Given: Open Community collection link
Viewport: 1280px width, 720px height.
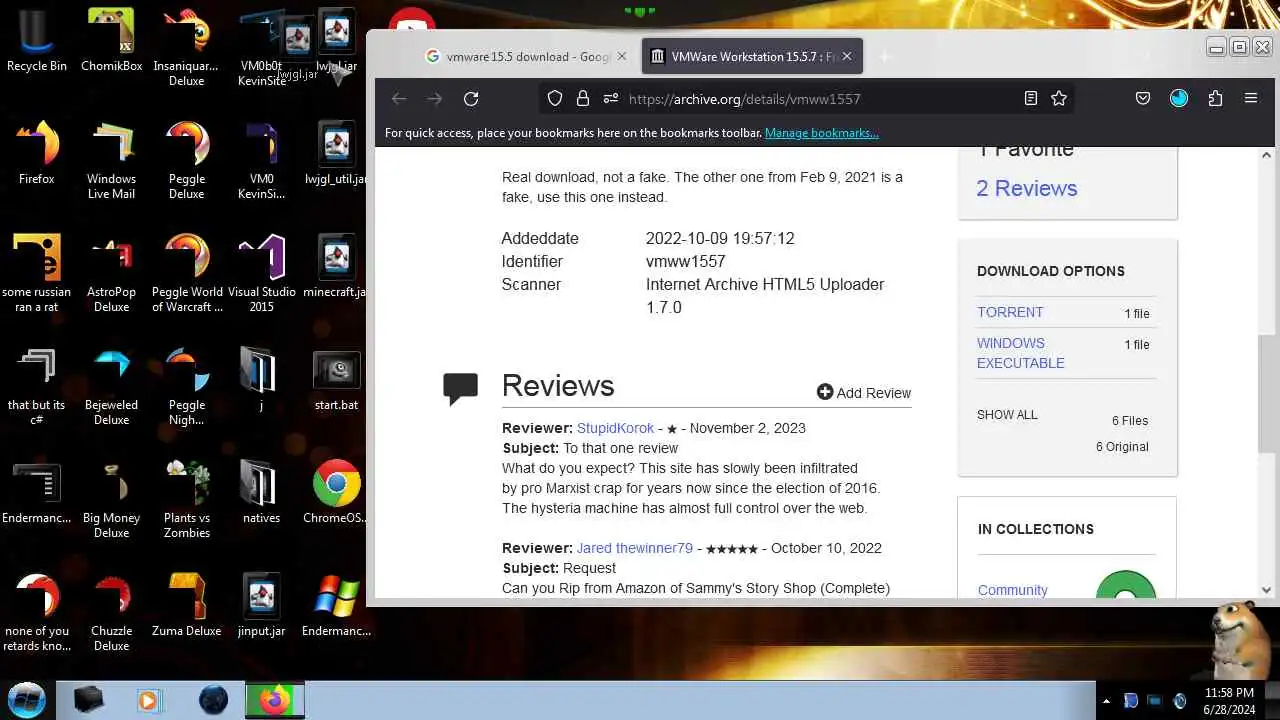Looking at the screenshot, I should [1012, 590].
